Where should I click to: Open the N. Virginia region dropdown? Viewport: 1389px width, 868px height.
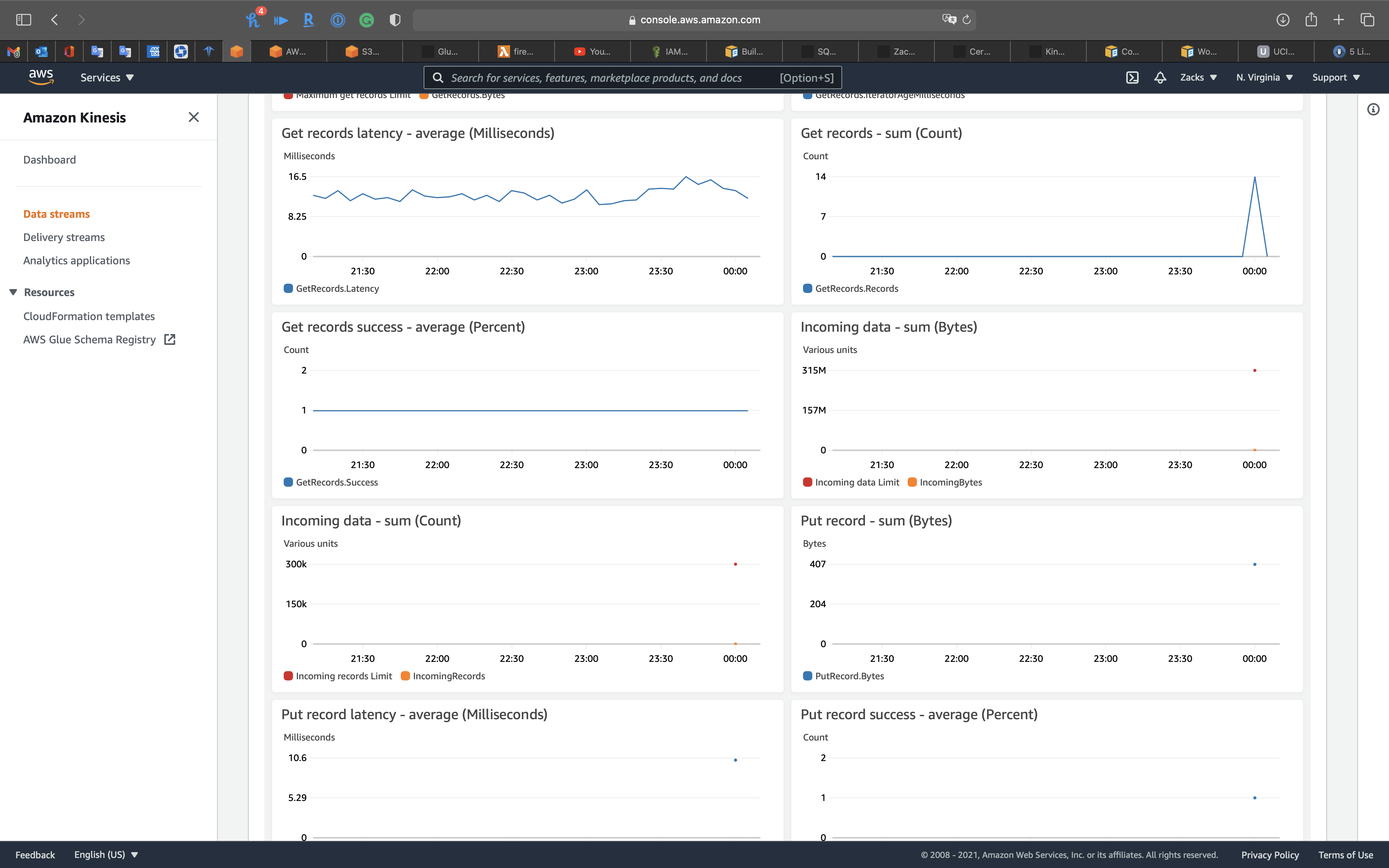tap(1264, 77)
